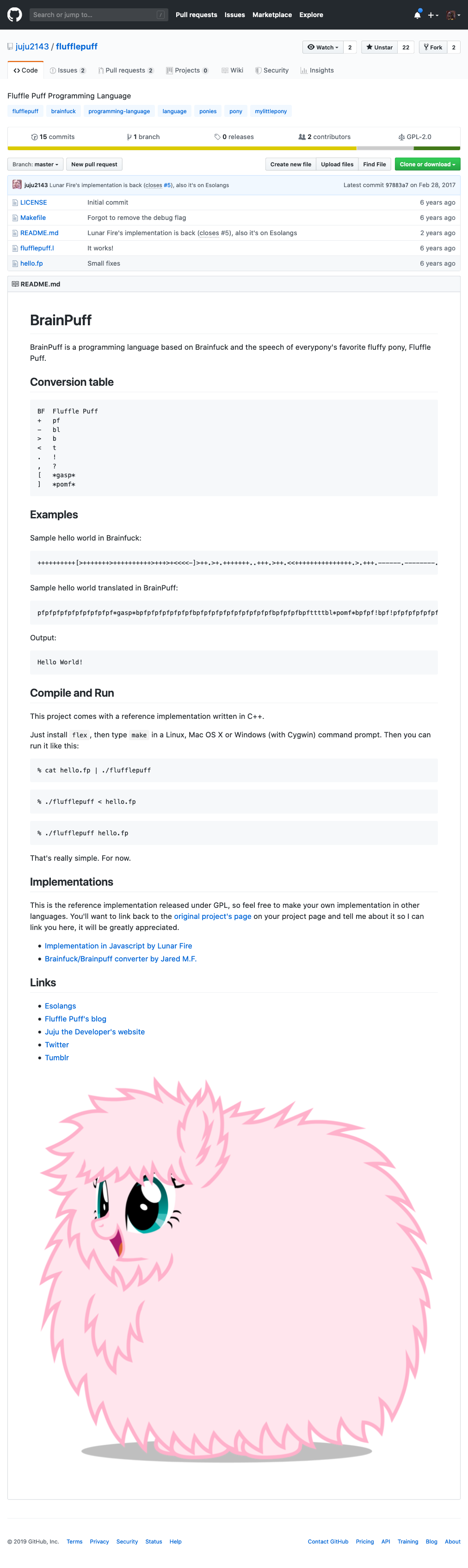Viewport: 468px width, 1568px height.
Task: Click the LICENSE file icon
Action: (x=15, y=203)
